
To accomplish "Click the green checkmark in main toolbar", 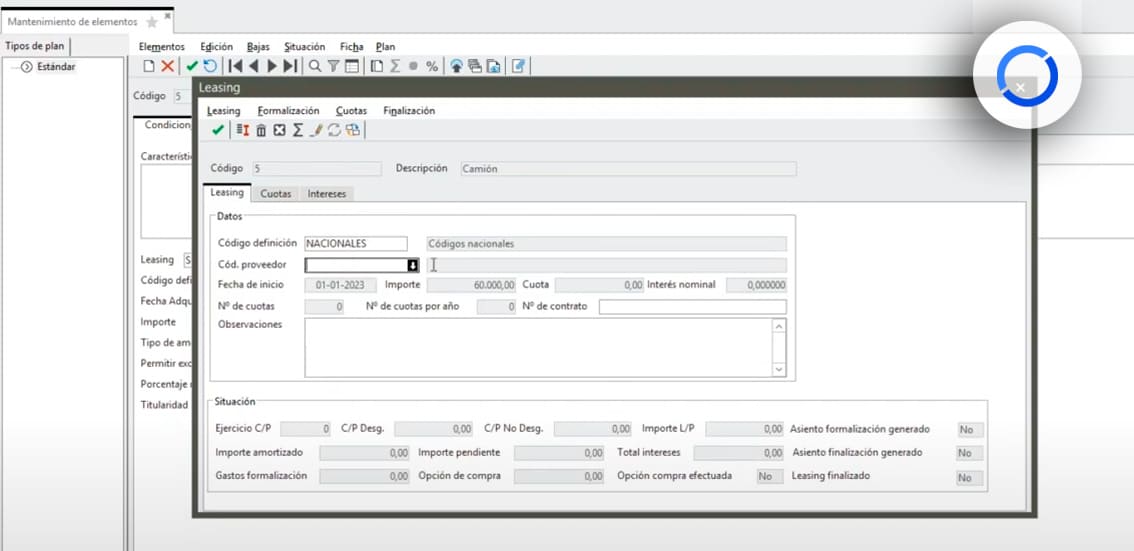I will click(192, 67).
